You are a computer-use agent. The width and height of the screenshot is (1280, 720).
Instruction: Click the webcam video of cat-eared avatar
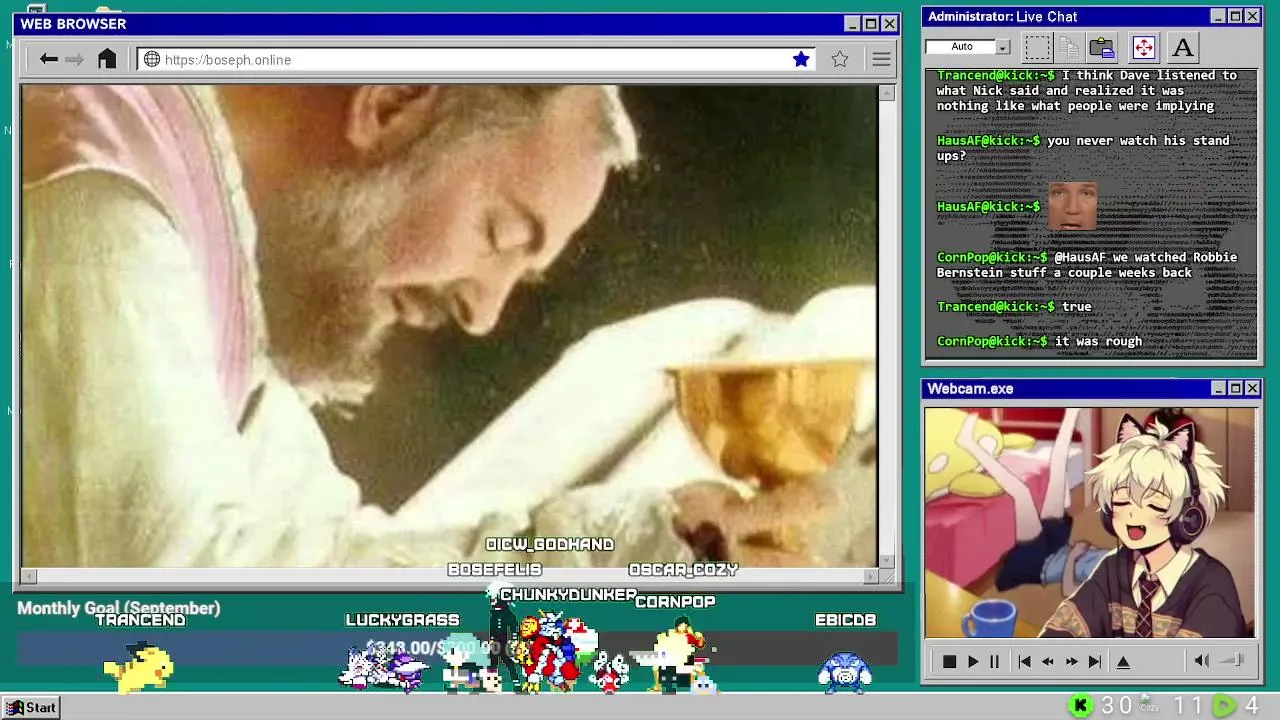pos(1090,522)
